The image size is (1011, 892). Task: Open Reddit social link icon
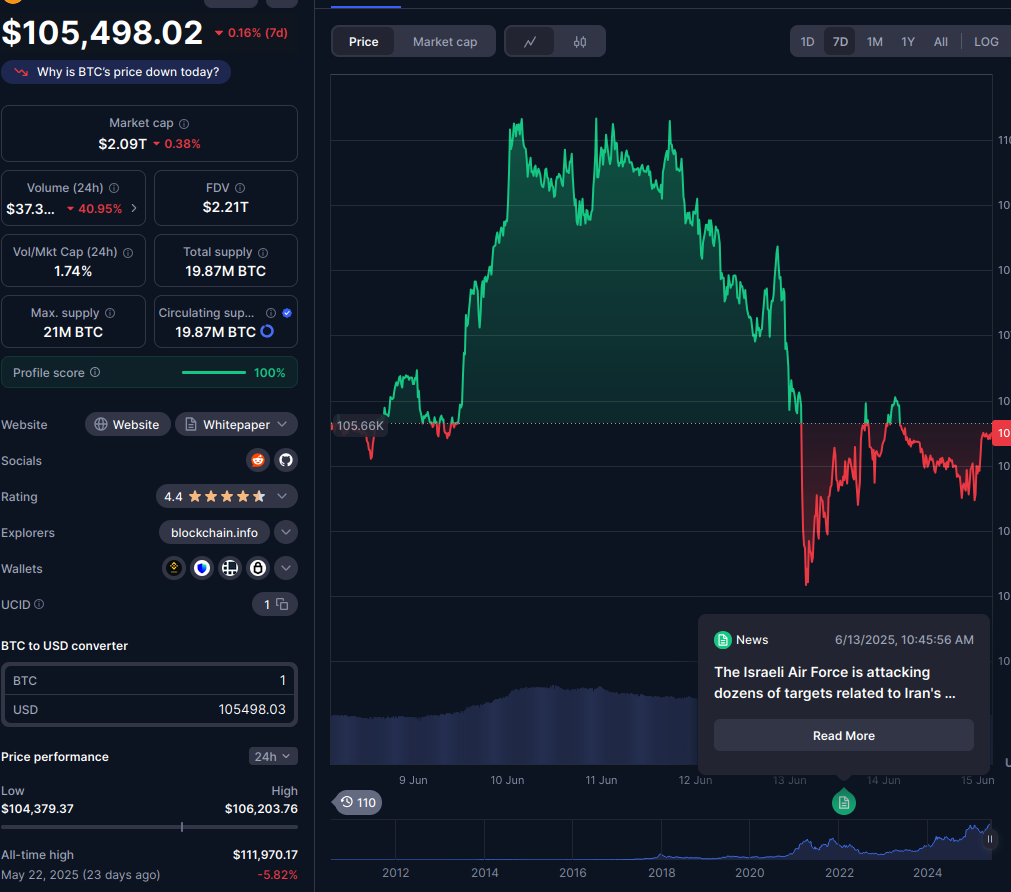point(258,461)
